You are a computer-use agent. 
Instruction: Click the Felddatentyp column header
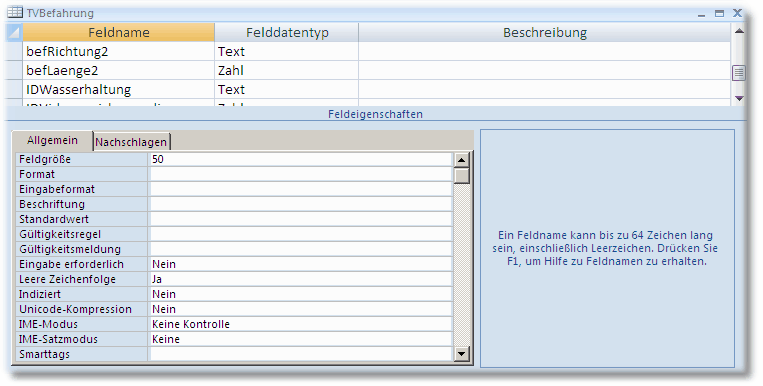coord(287,33)
